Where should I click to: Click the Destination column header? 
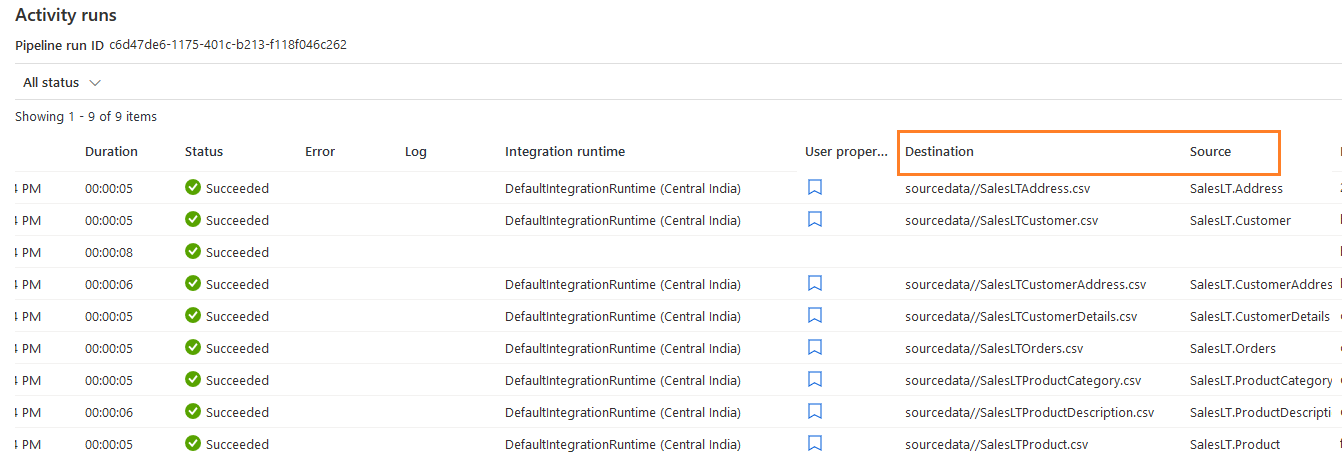click(x=939, y=152)
